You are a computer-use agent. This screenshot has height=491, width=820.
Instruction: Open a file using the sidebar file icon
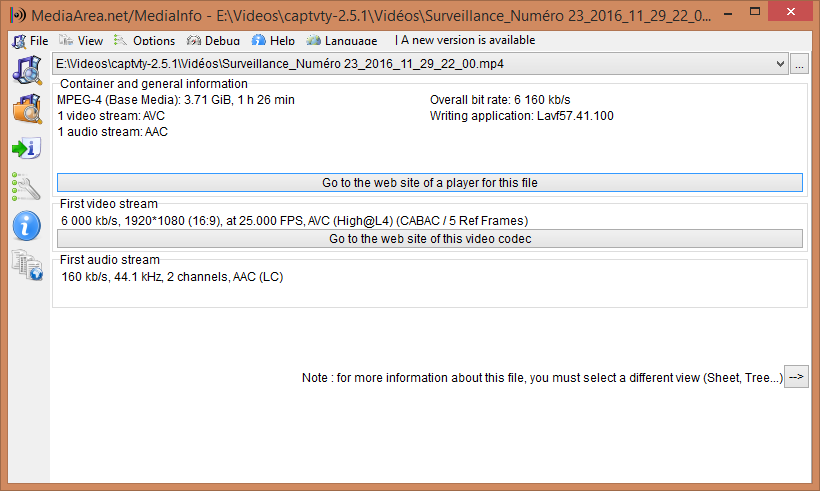coord(27,71)
